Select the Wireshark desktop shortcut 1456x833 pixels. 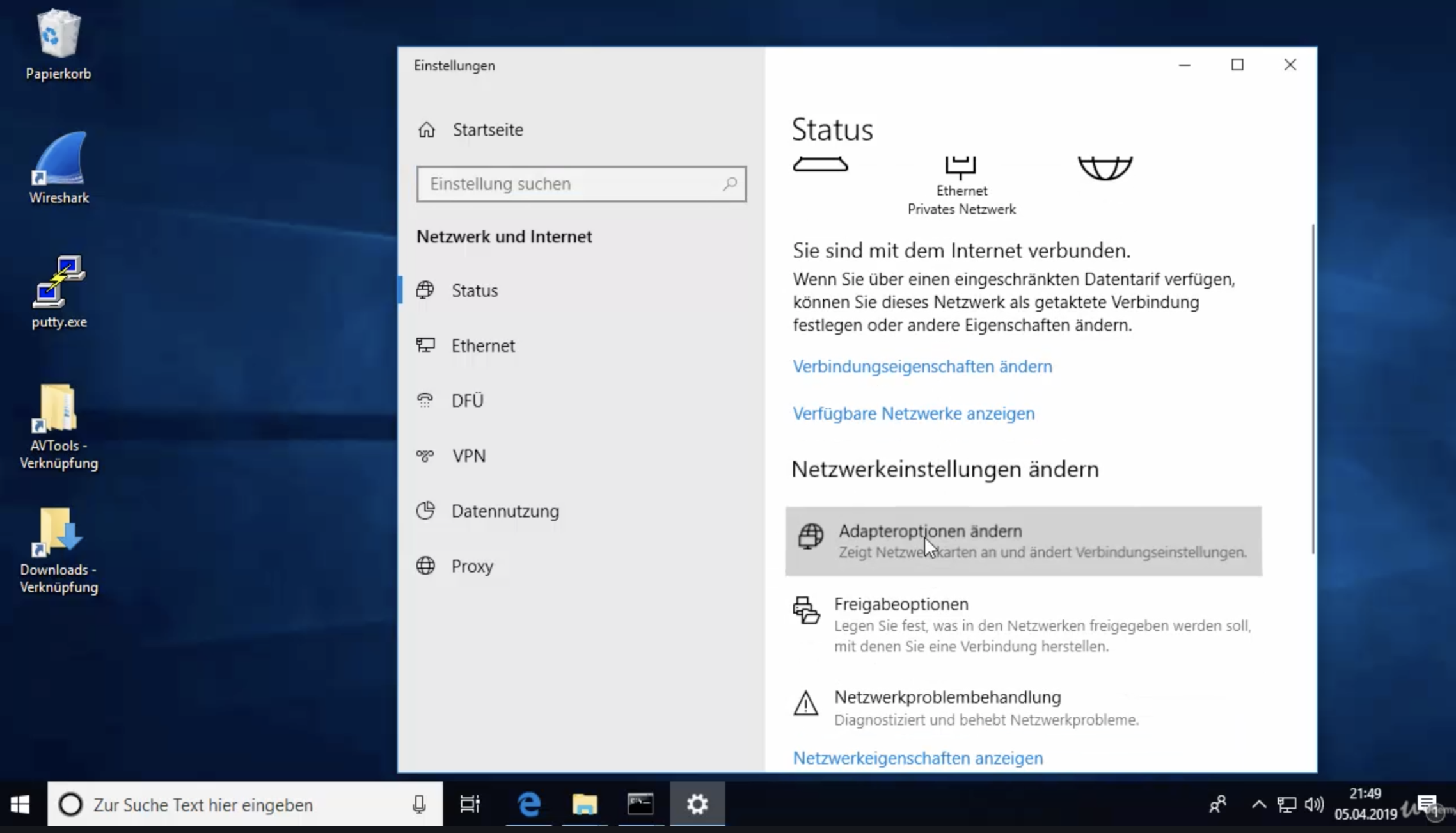click(x=58, y=168)
